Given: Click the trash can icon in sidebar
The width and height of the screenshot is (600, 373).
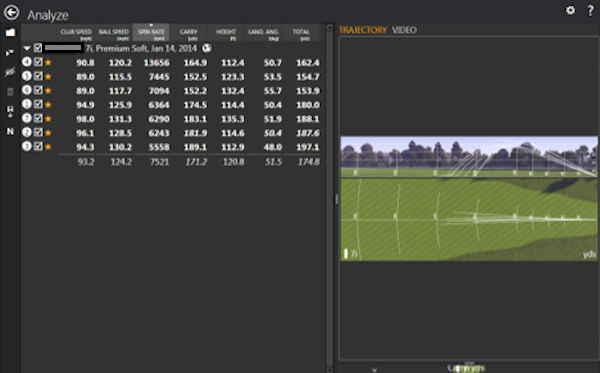Looking at the screenshot, I should [10, 92].
